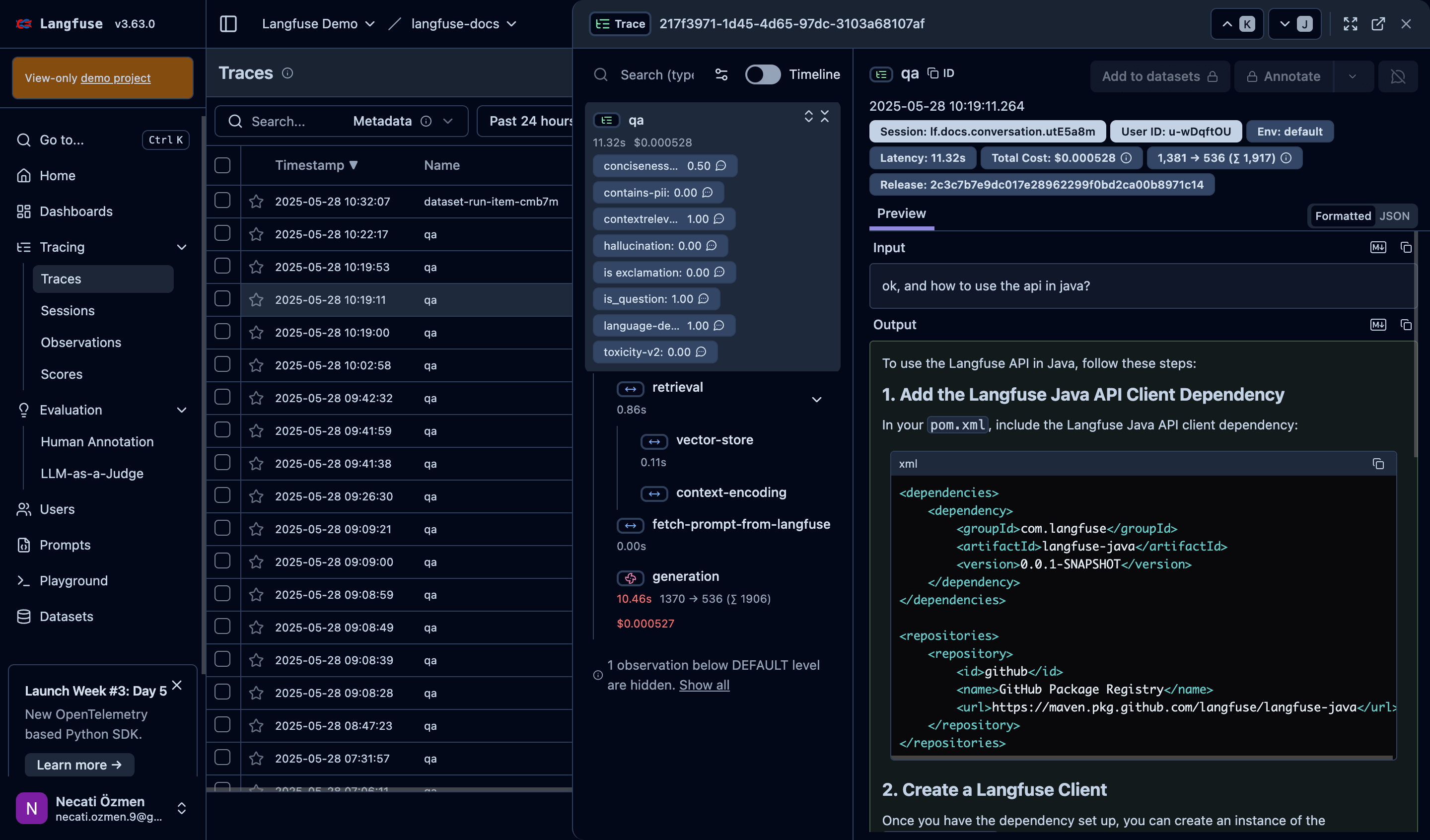Click the fullscreen expand icon for the trace

[x=1350, y=24]
